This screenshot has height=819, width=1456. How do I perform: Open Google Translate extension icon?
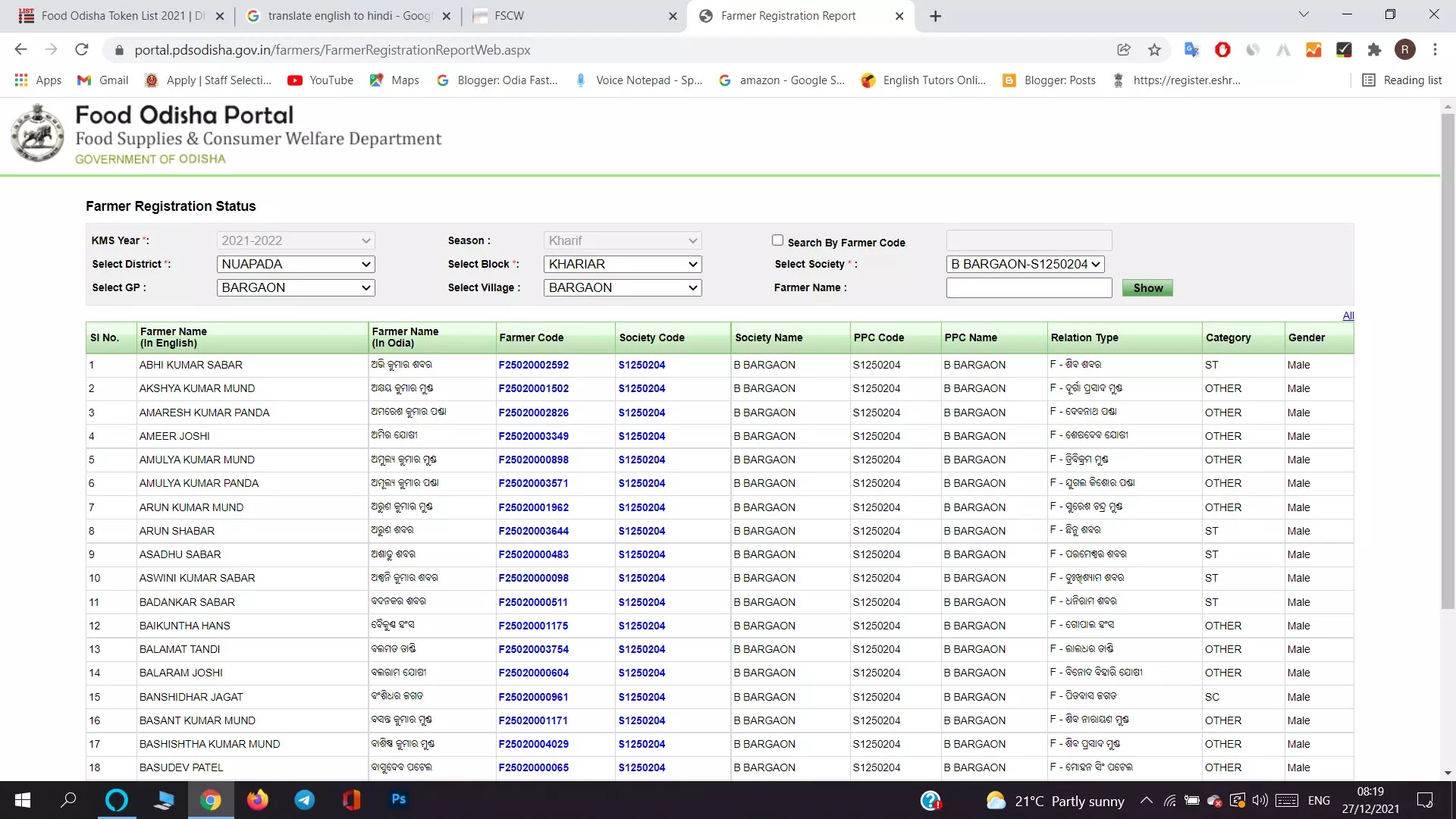tap(1191, 50)
